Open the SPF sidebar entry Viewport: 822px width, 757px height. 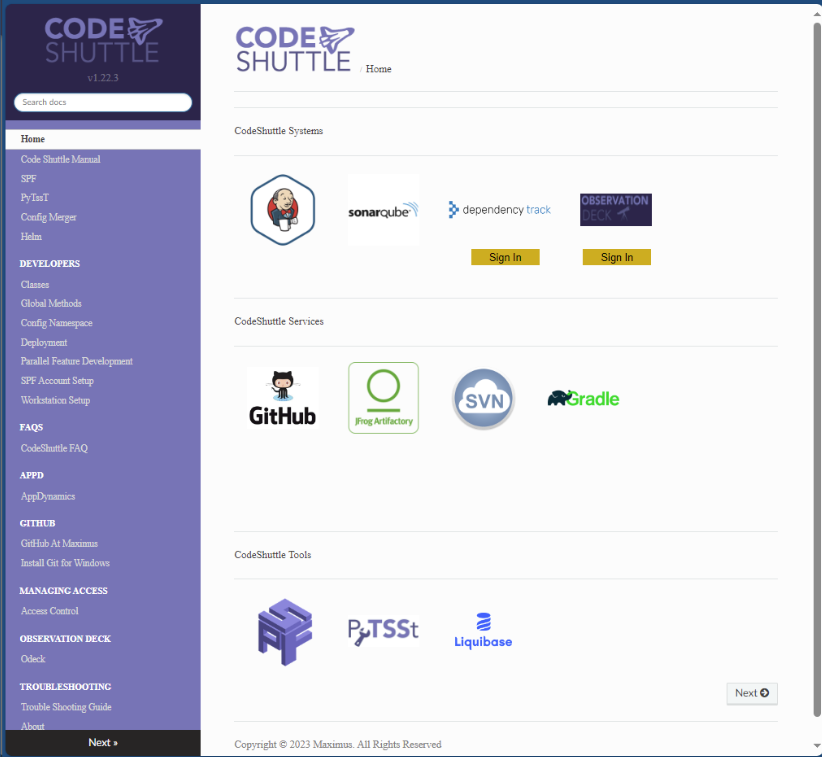pyautogui.click(x=28, y=179)
